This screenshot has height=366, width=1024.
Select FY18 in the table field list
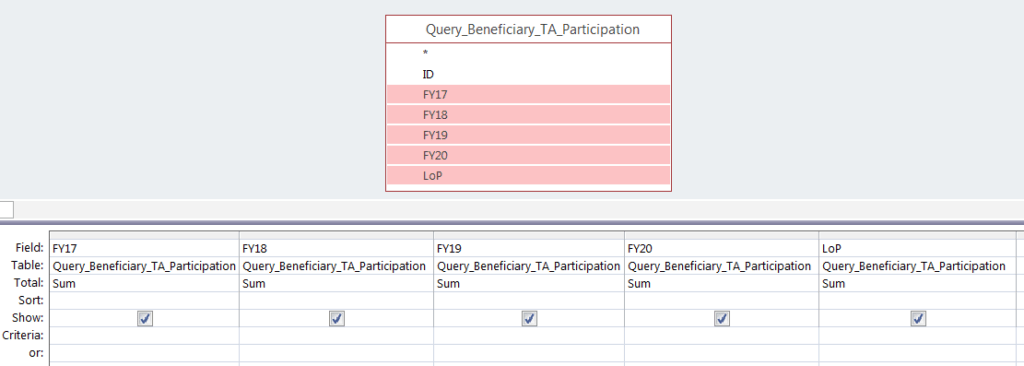(528, 115)
